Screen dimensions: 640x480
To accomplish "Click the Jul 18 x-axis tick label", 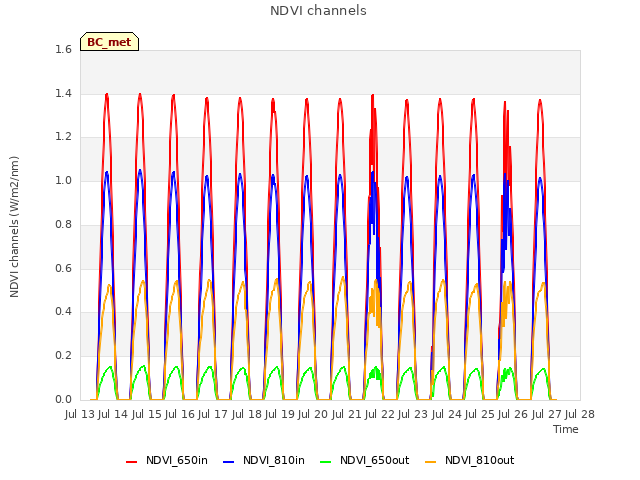I will point(247,414).
